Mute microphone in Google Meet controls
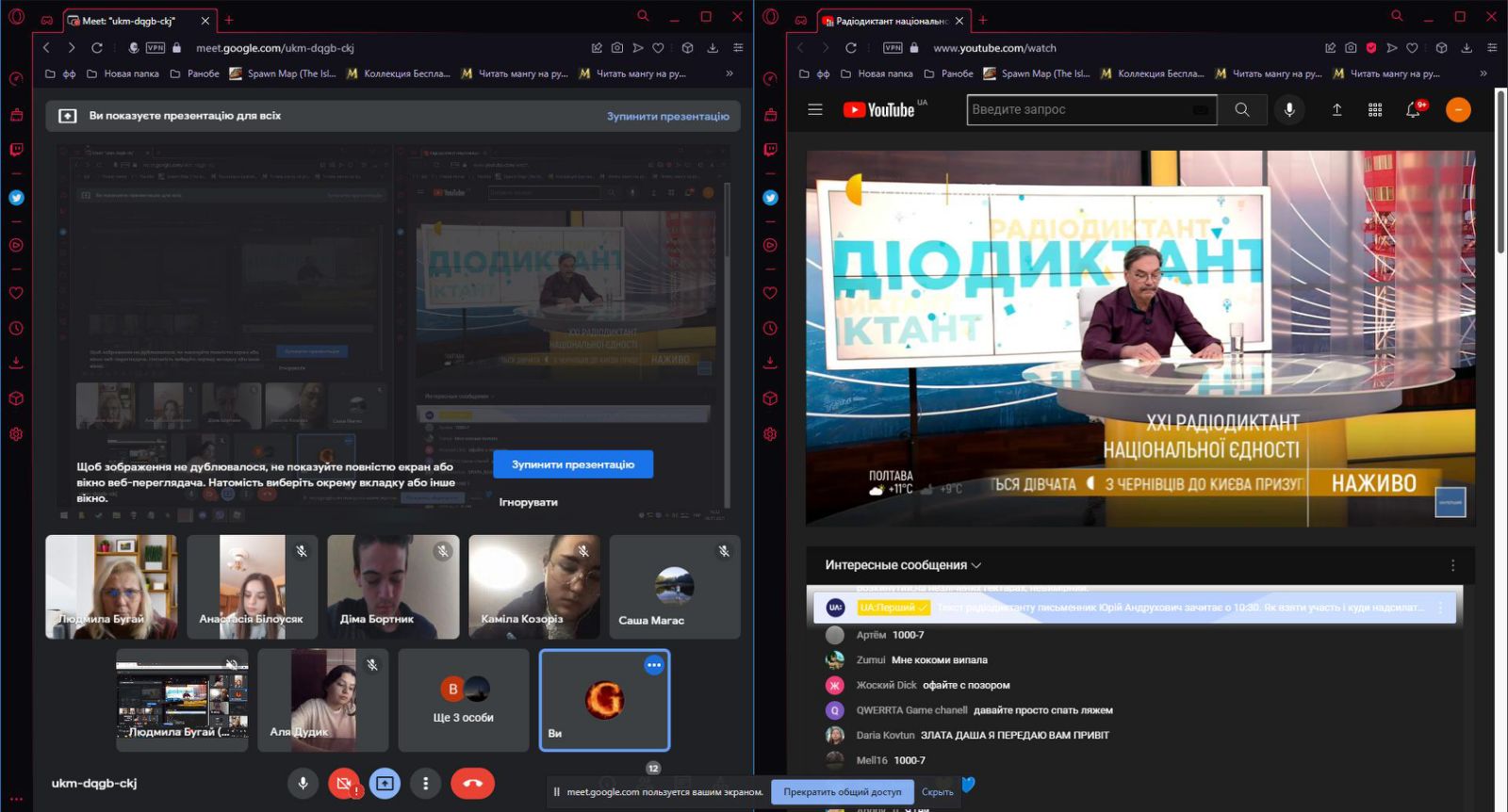Viewport: 1508px width, 812px height. tap(303, 783)
